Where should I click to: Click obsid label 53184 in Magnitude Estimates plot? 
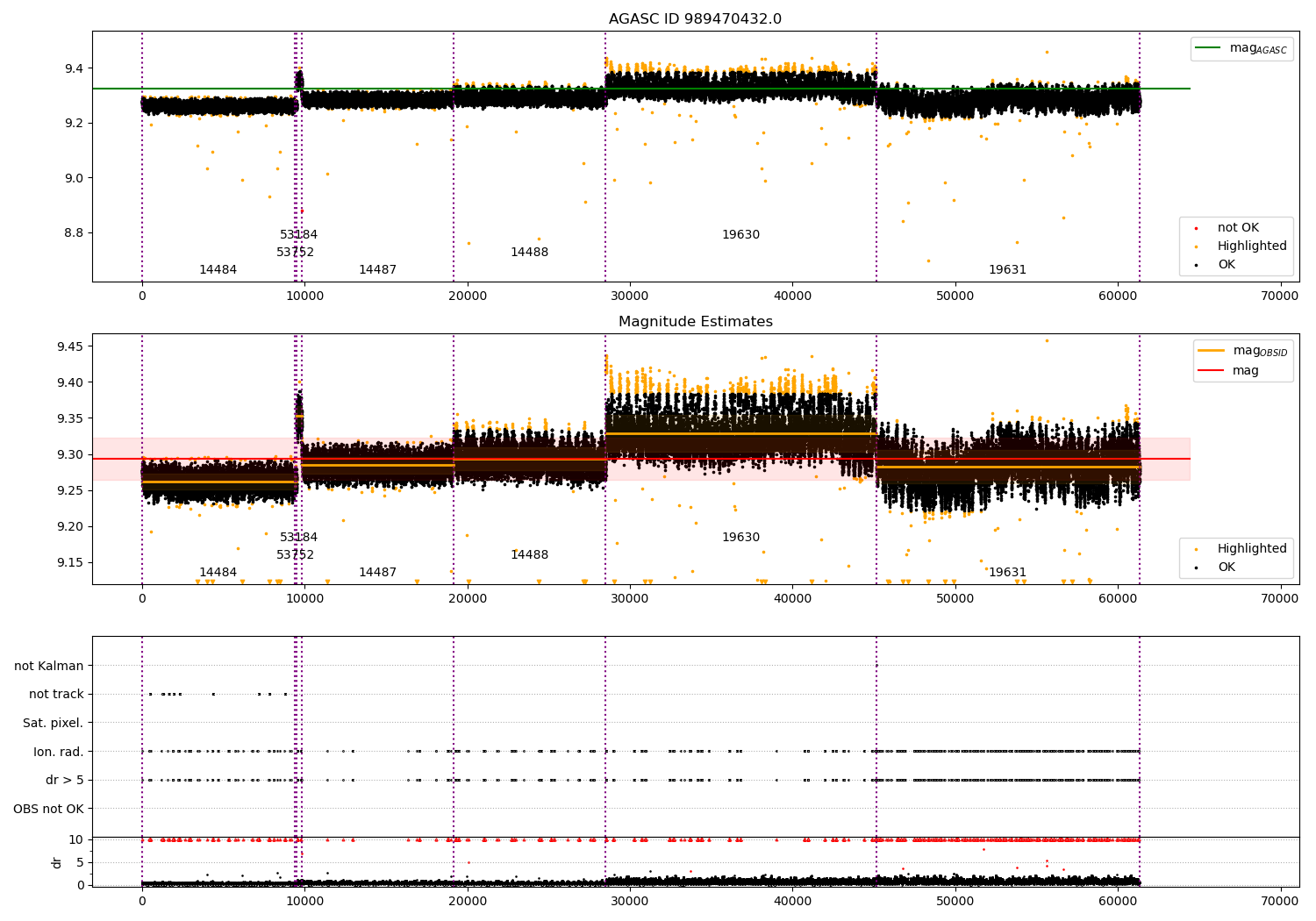coord(298,538)
